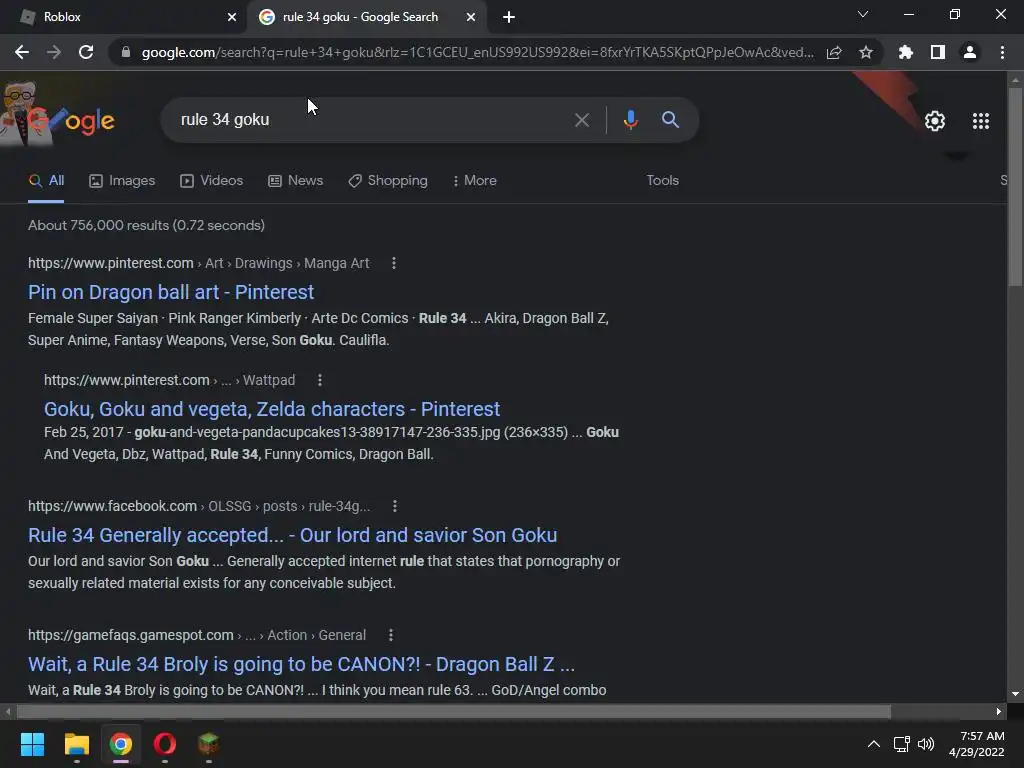Close the Google Search tab

(471, 17)
